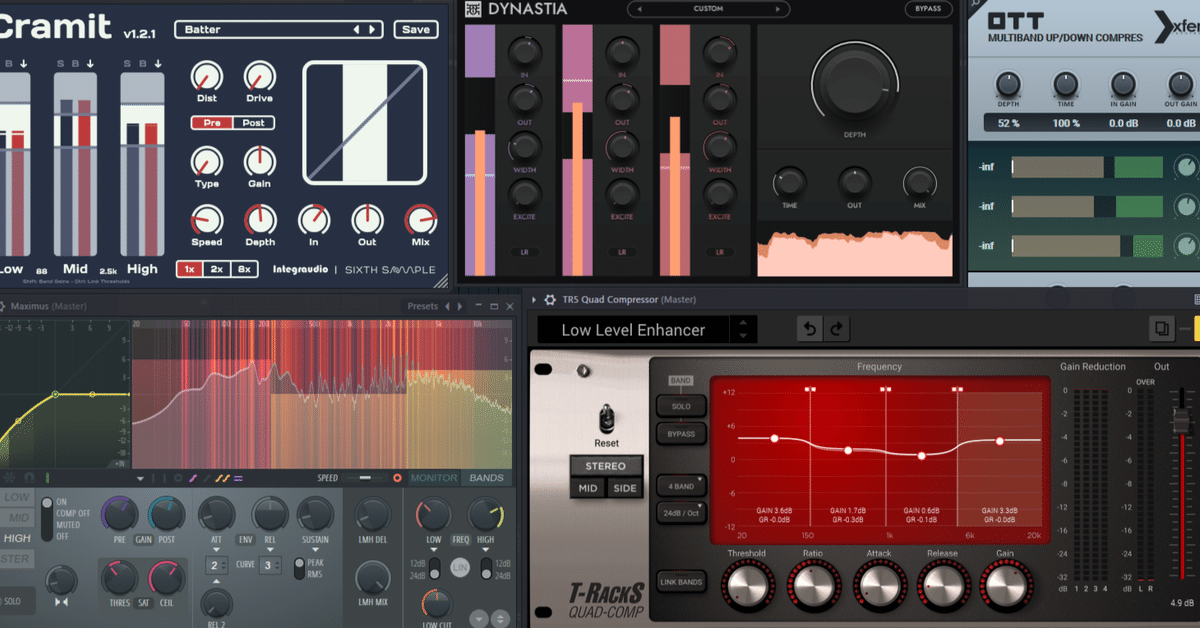The width and height of the screenshot is (1200, 628).
Task: Click the down arrow above Mid band
Action: pos(89,64)
